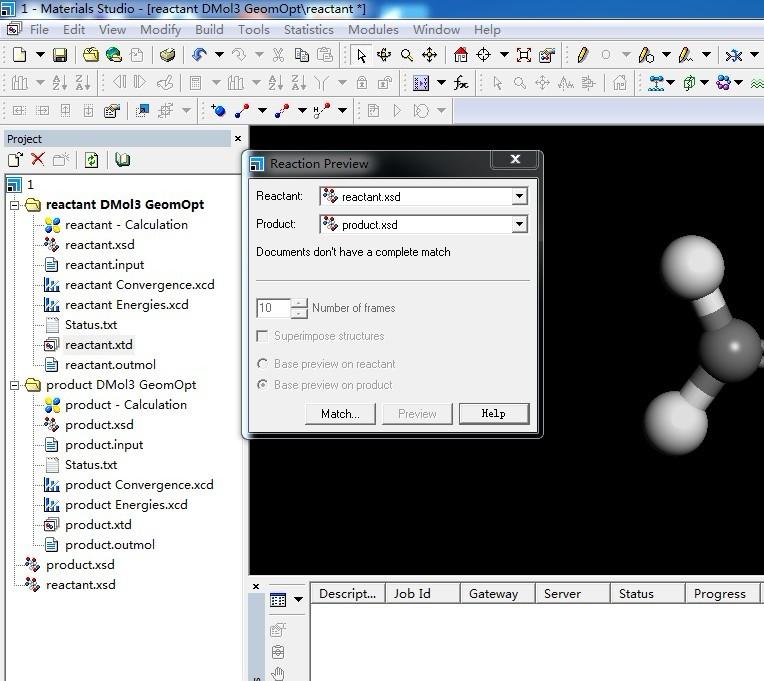Select Base preview on product option
The image size is (764, 681).
click(263, 385)
